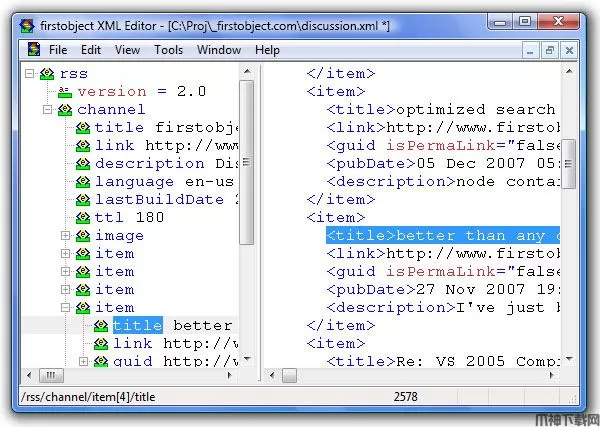Click tree pane horizontal scroll left arrow
Image resolution: width=600 pixels, height=427 pixels.
click(29, 375)
